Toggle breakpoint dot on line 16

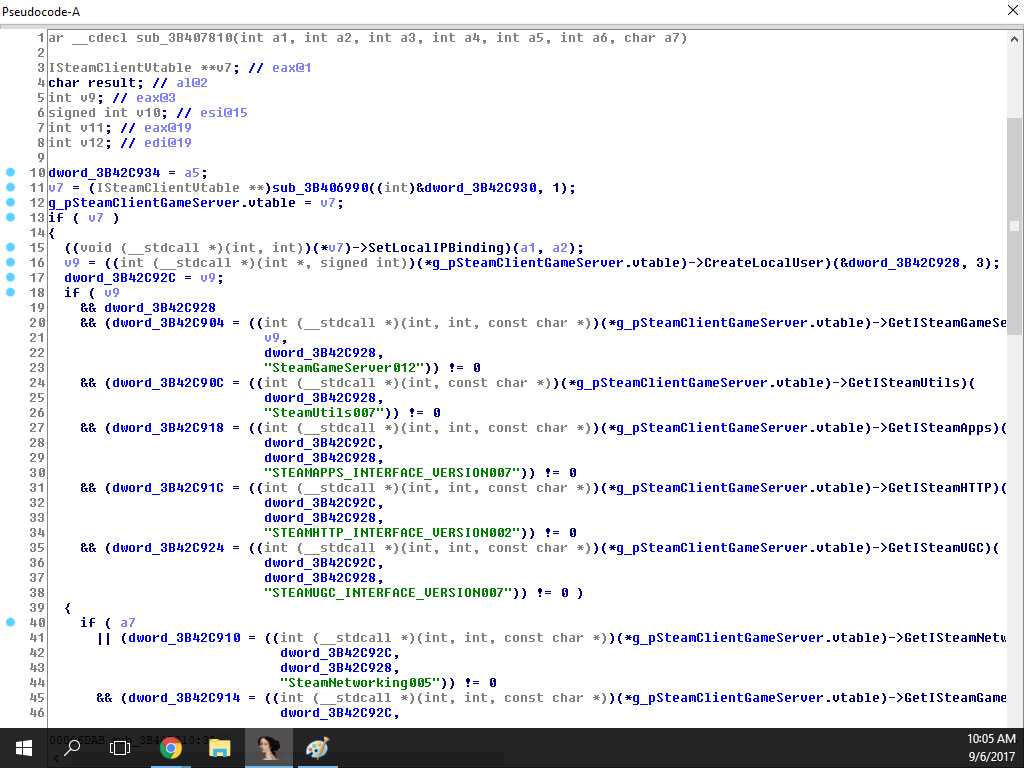coord(10,263)
